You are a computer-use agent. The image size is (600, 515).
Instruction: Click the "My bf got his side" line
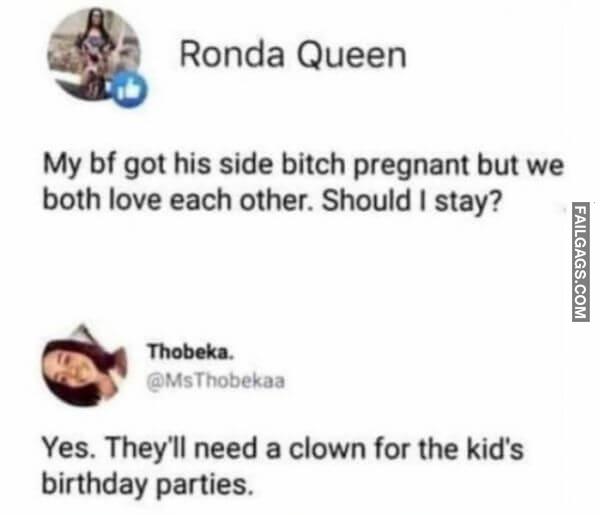tap(303, 165)
